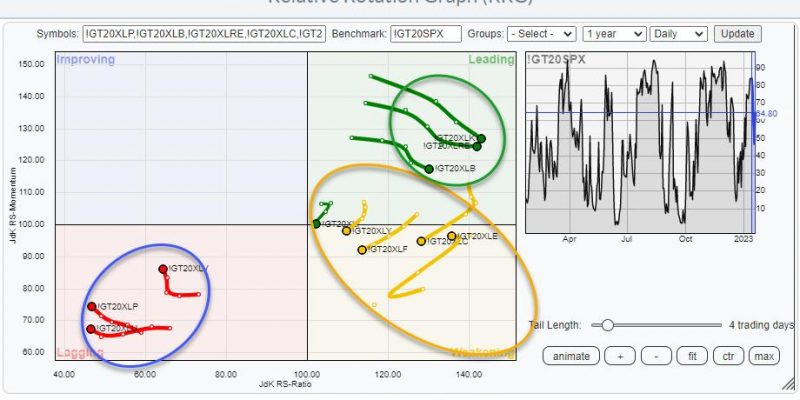800x400 pixels.
Task: Click the Improving quadrant label
Action: point(86,60)
